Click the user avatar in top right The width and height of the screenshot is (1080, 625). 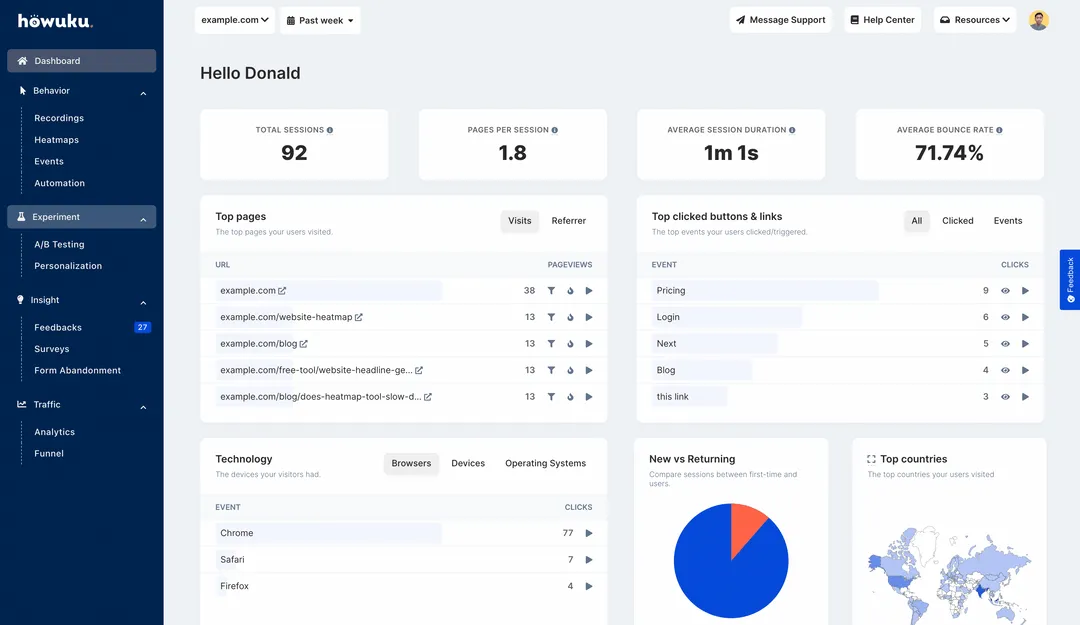pos(1039,20)
